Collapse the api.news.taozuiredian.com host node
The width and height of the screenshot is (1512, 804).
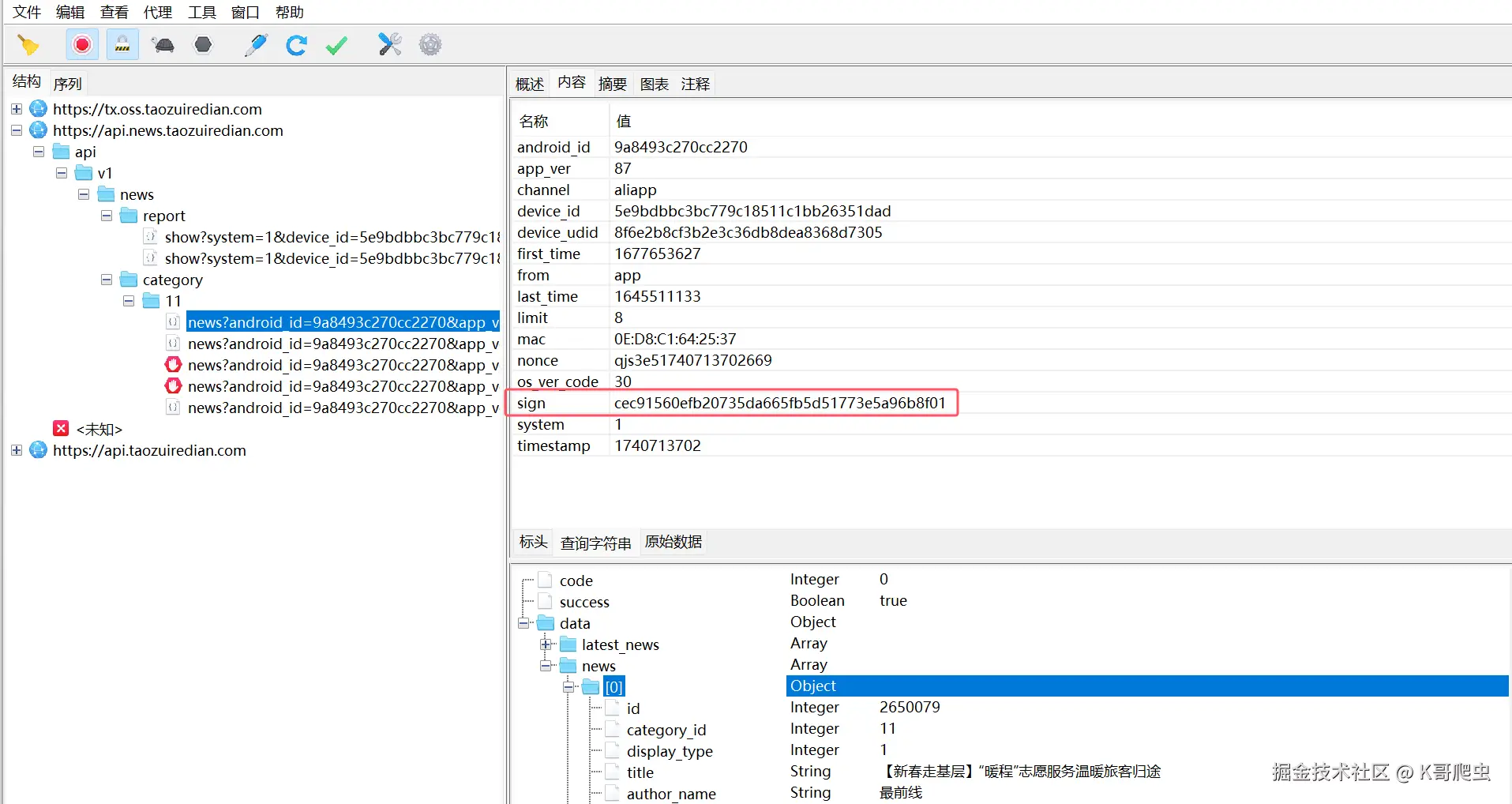[x=17, y=130]
